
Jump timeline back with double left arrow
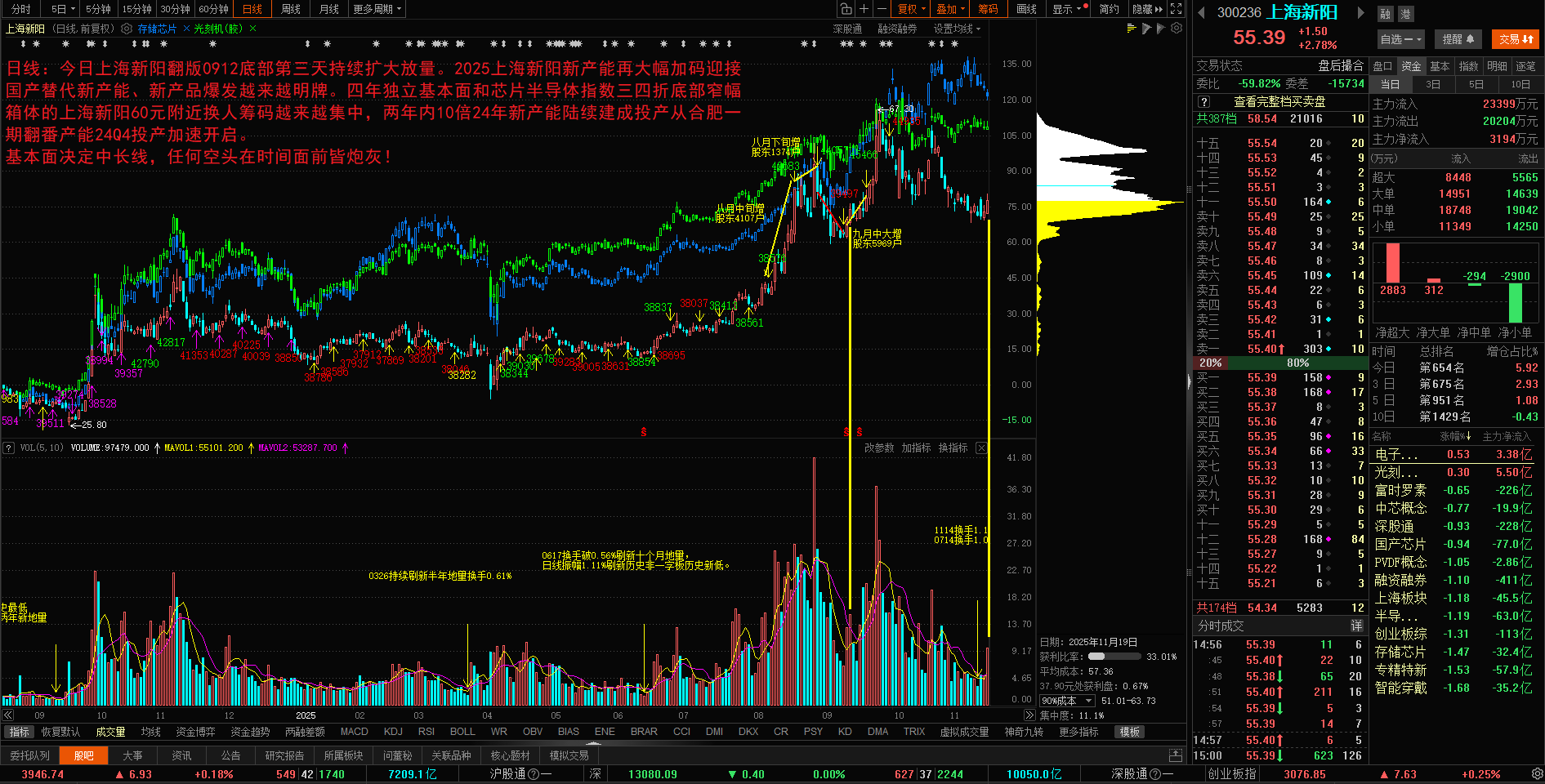pos(8,715)
